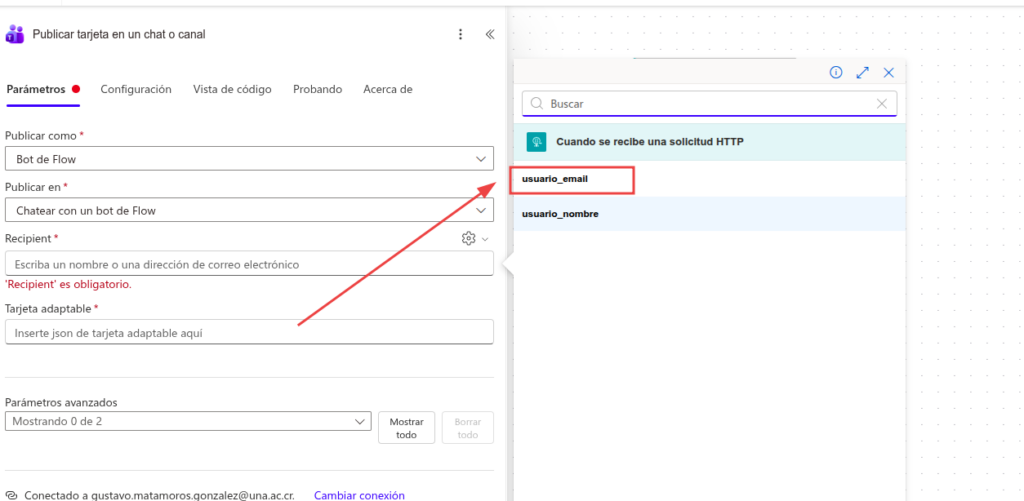Close the dynamic content popup
The height and width of the screenshot is (501, 1024).
pyautogui.click(x=888, y=72)
